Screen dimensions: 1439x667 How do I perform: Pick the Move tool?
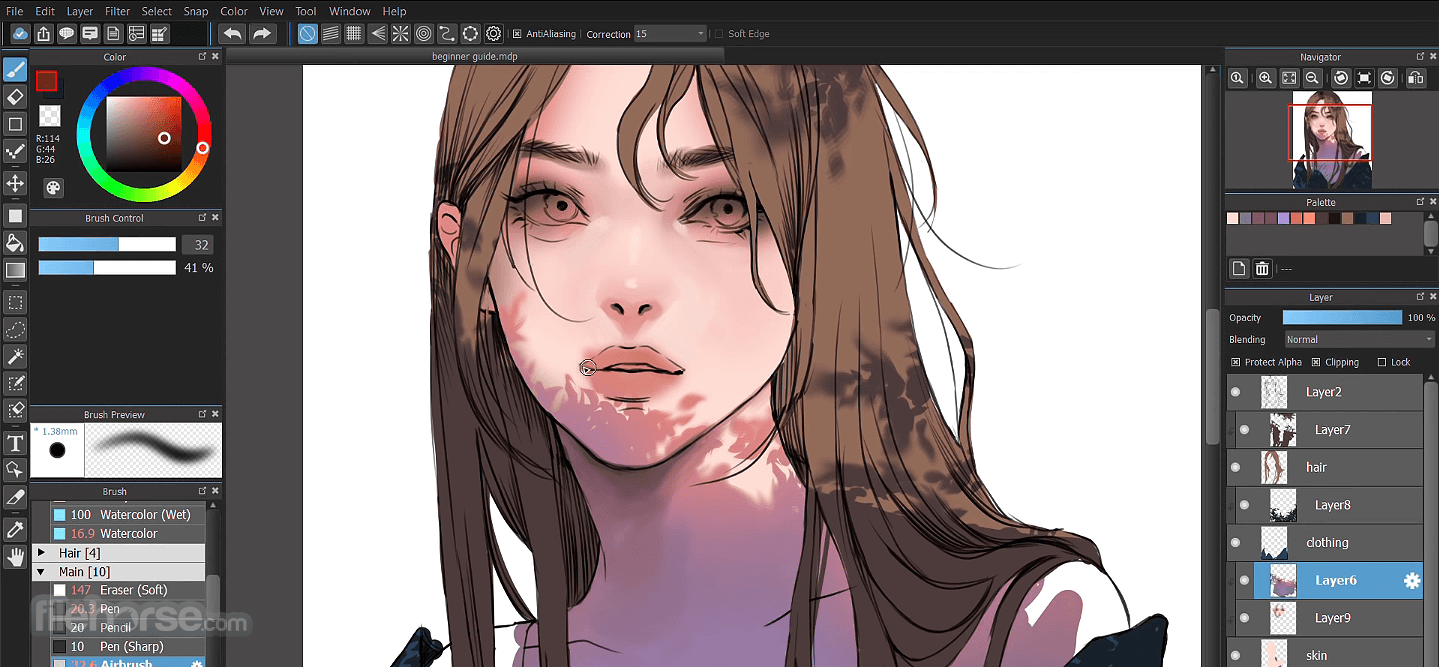click(15, 183)
